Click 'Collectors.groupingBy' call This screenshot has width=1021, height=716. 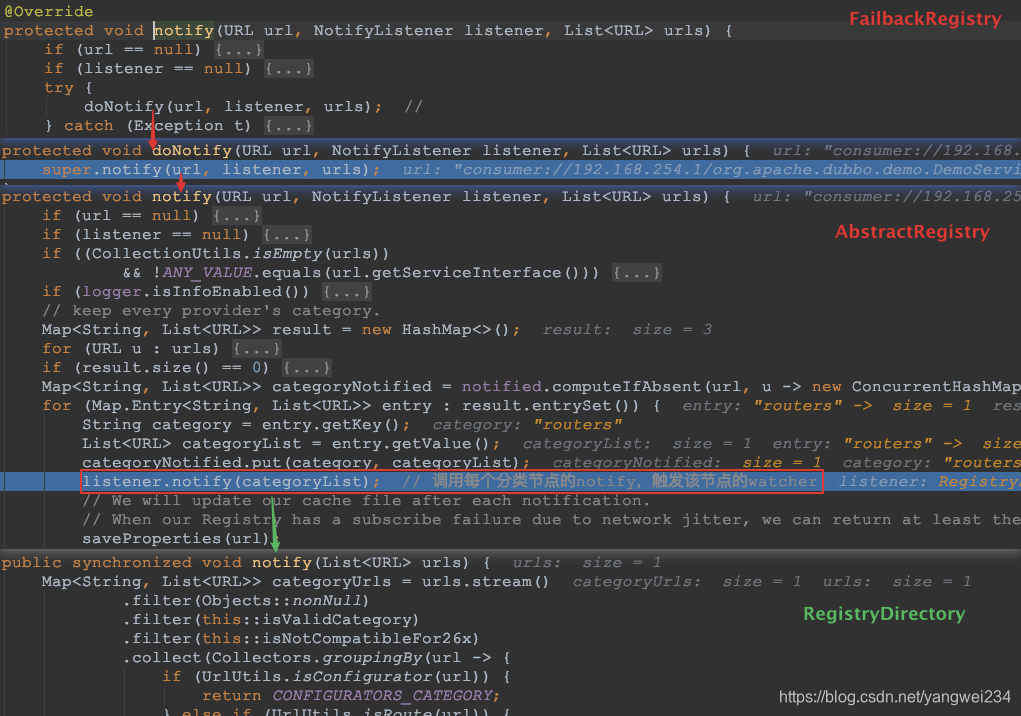pos(315,657)
